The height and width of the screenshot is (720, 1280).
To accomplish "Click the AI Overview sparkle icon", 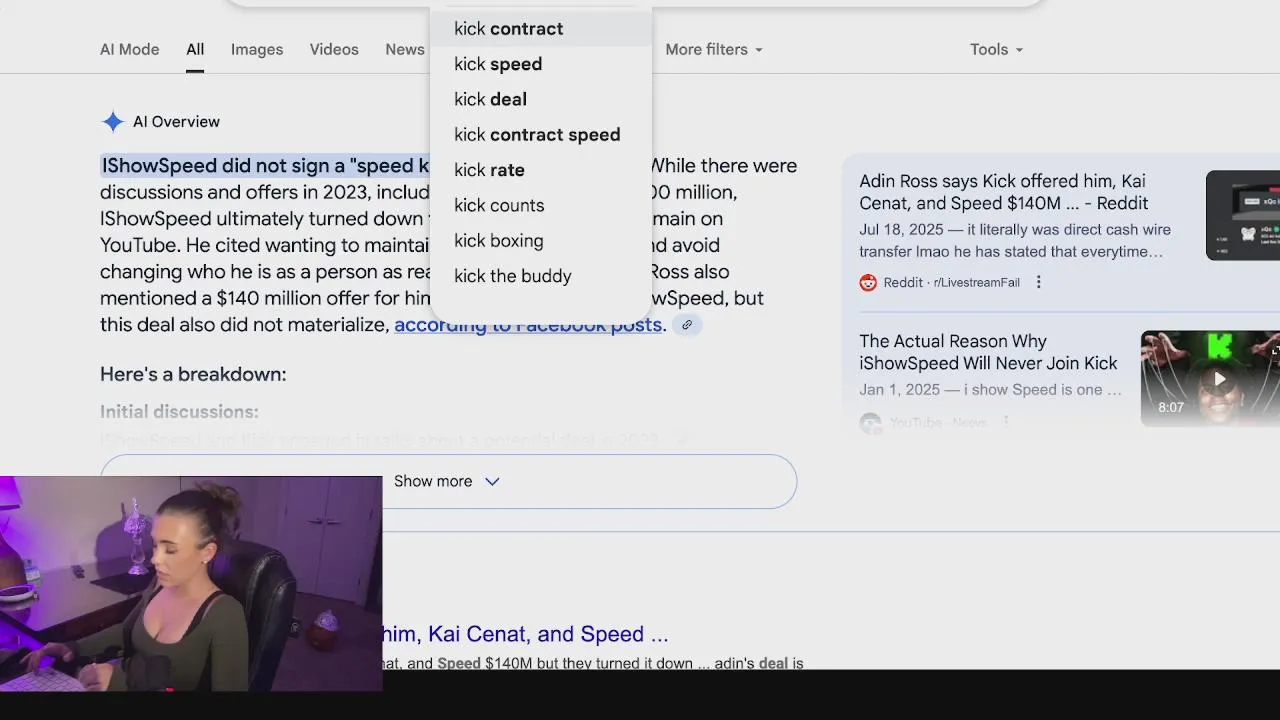I will pos(113,122).
